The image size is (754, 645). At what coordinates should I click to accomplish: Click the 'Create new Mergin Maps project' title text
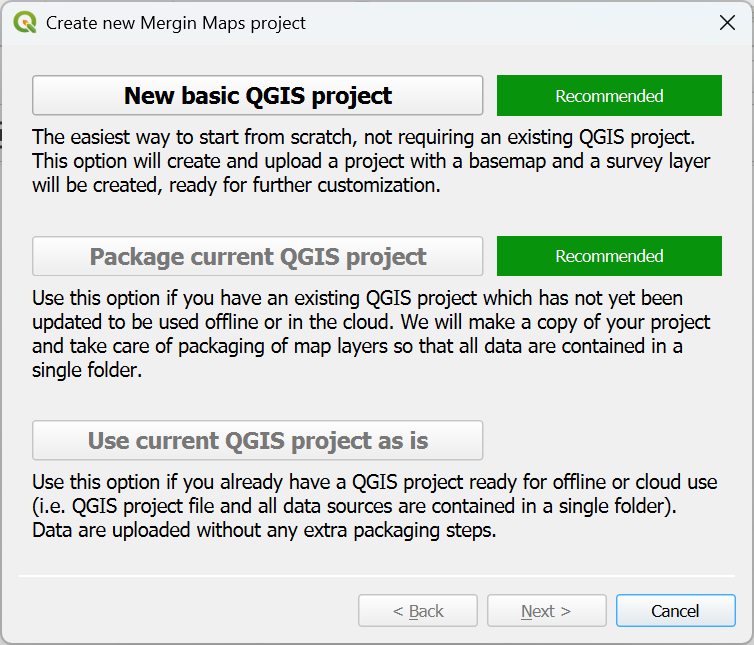176,22
